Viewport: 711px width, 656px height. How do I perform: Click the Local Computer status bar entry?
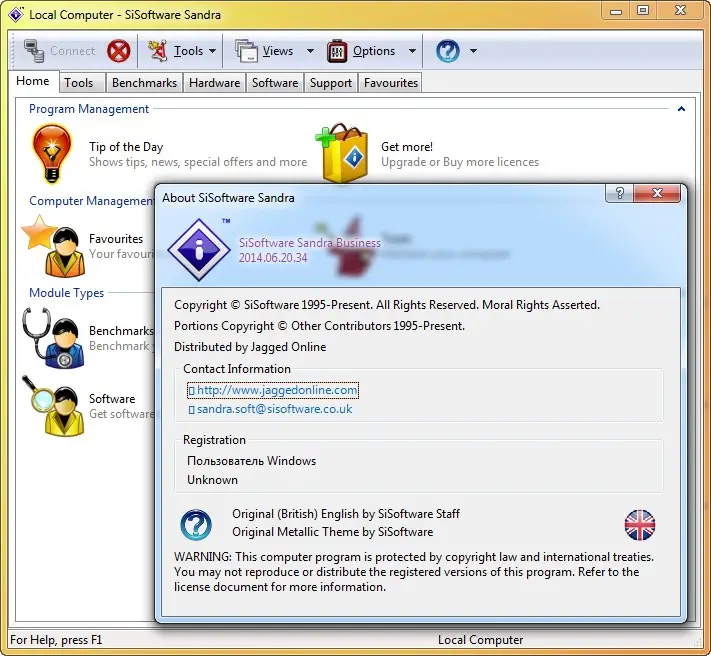coord(481,640)
